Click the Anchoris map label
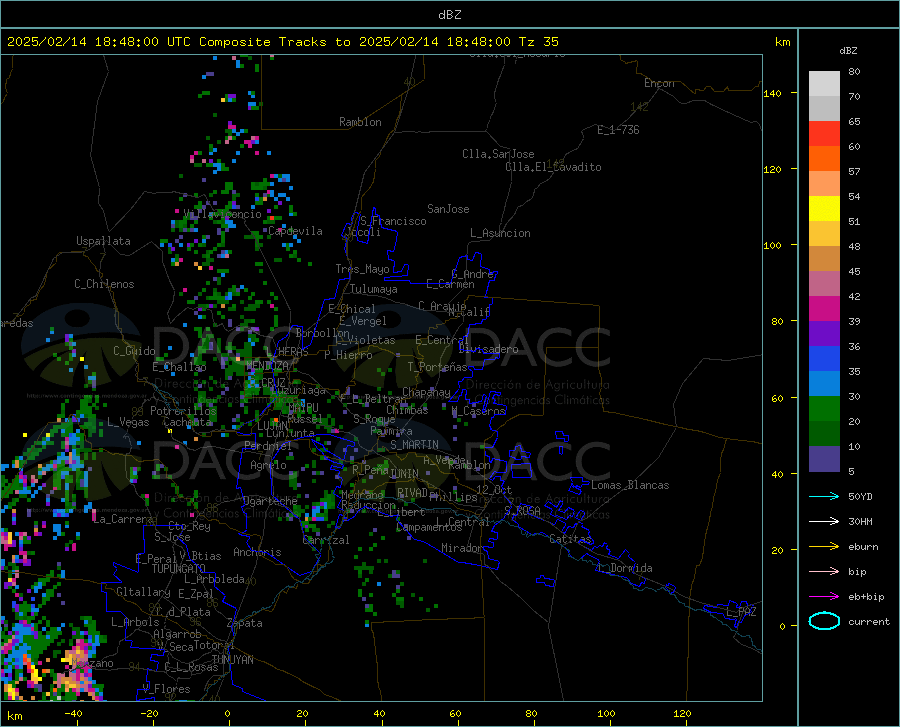 pyautogui.click(x=257, y=553)
